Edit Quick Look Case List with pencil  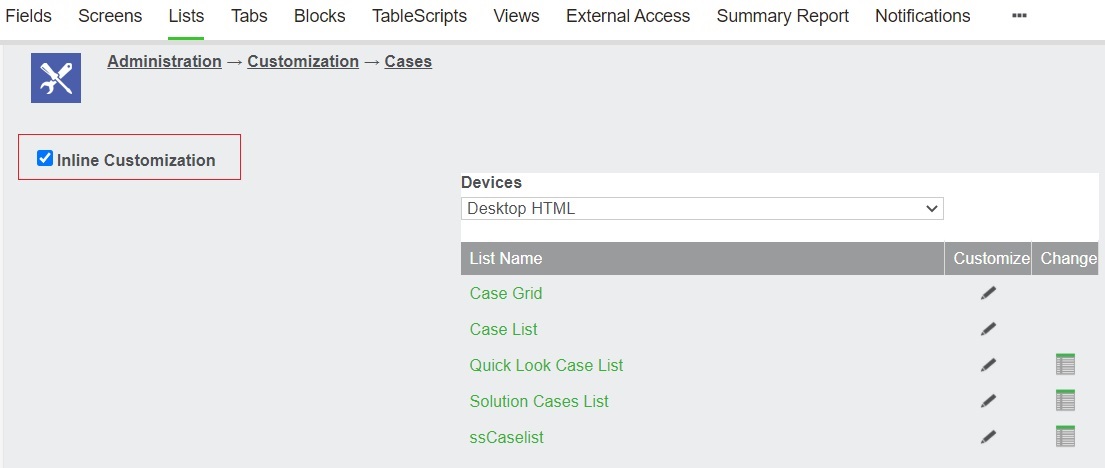coord(988,365)
